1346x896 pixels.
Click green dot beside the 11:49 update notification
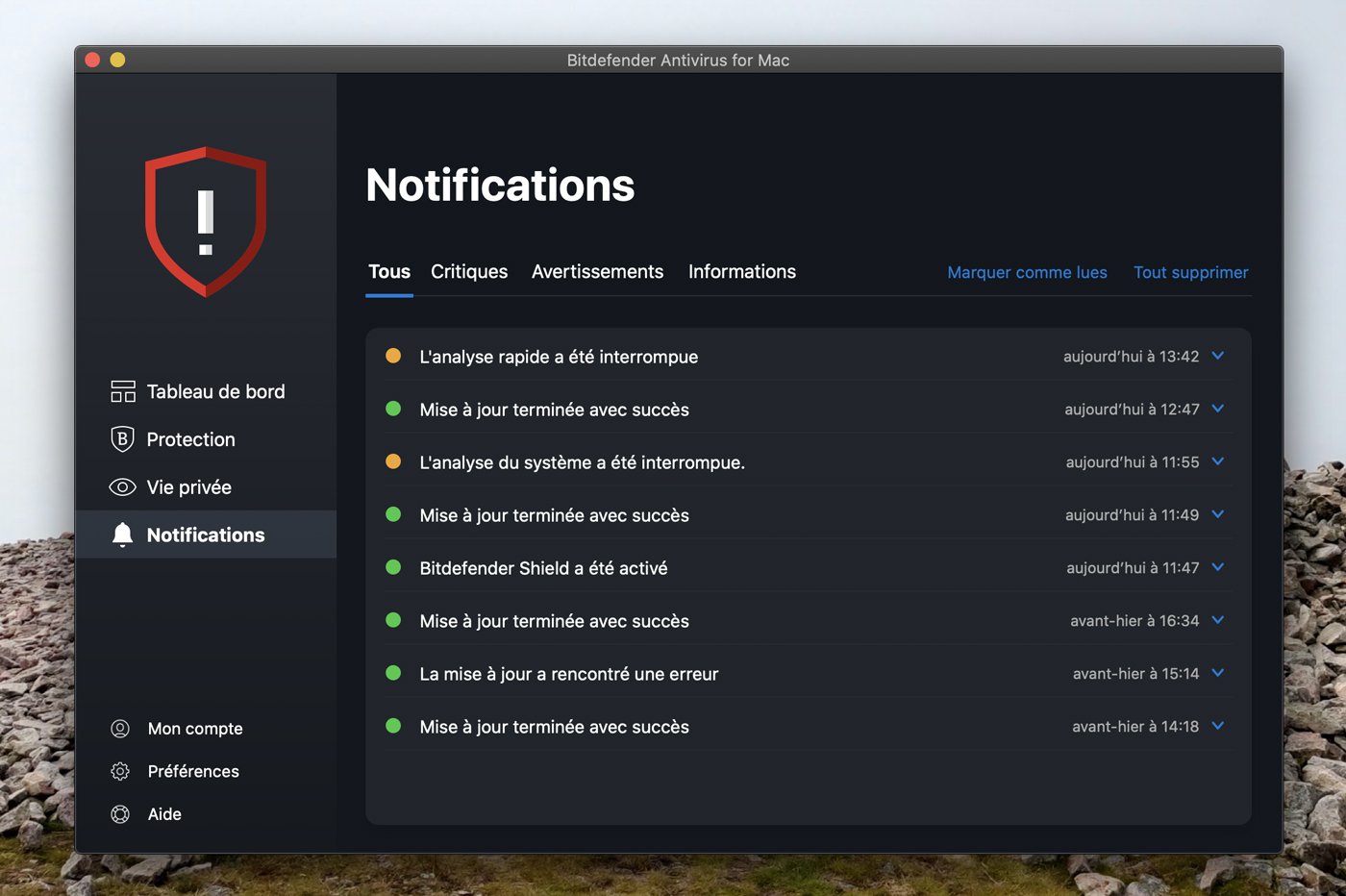tap(393, 514)
